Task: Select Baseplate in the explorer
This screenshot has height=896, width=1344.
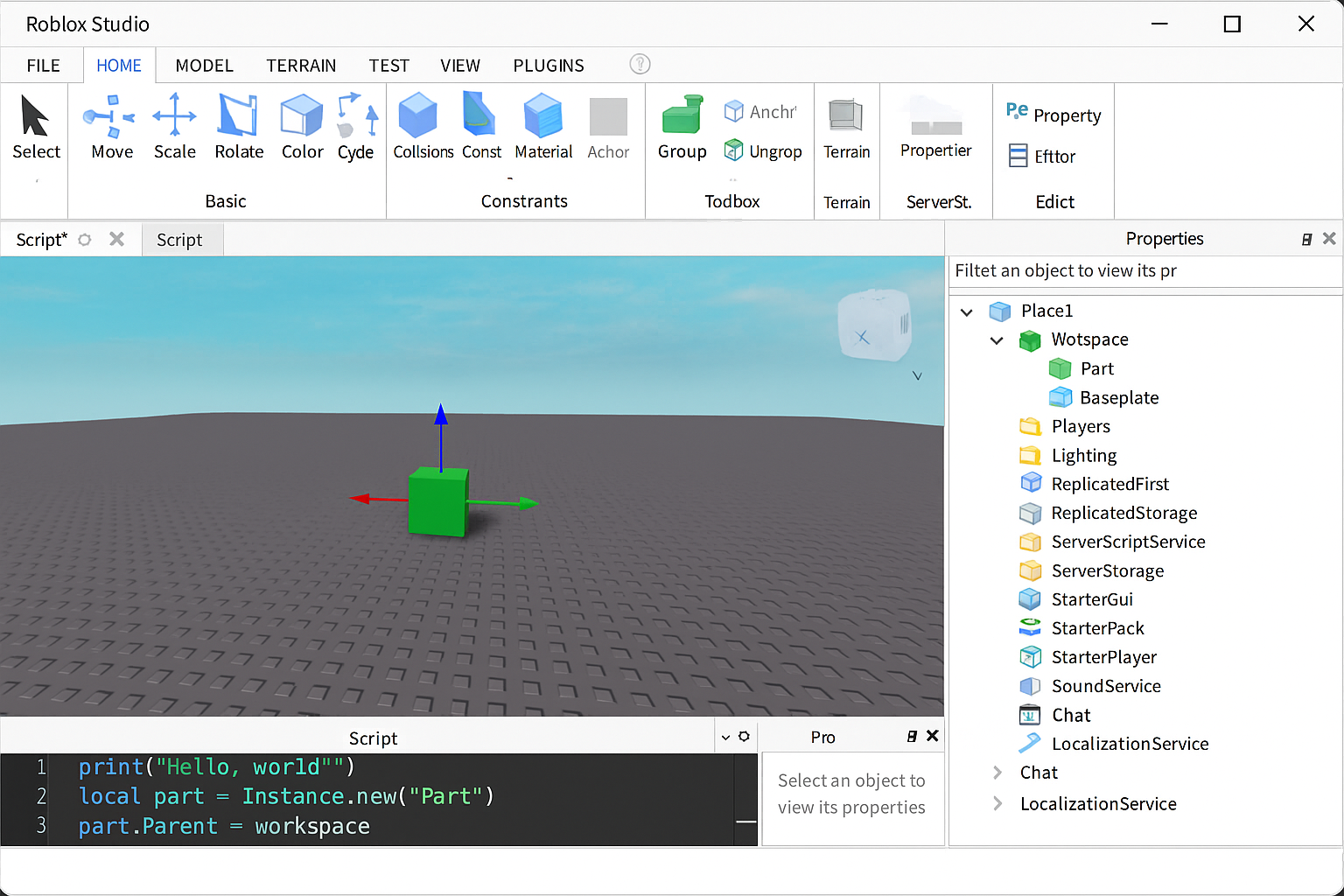Action: [x=1104, y=397]
